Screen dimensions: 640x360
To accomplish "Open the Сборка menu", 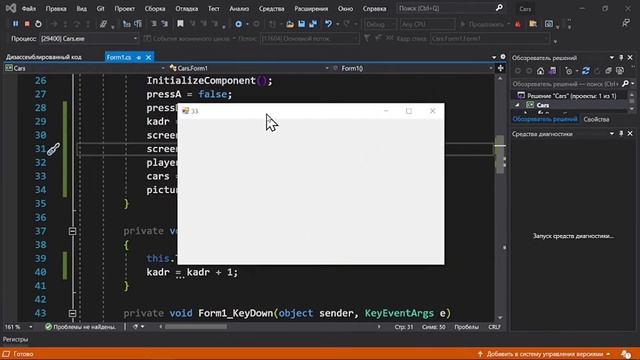I will coord(155,9).
